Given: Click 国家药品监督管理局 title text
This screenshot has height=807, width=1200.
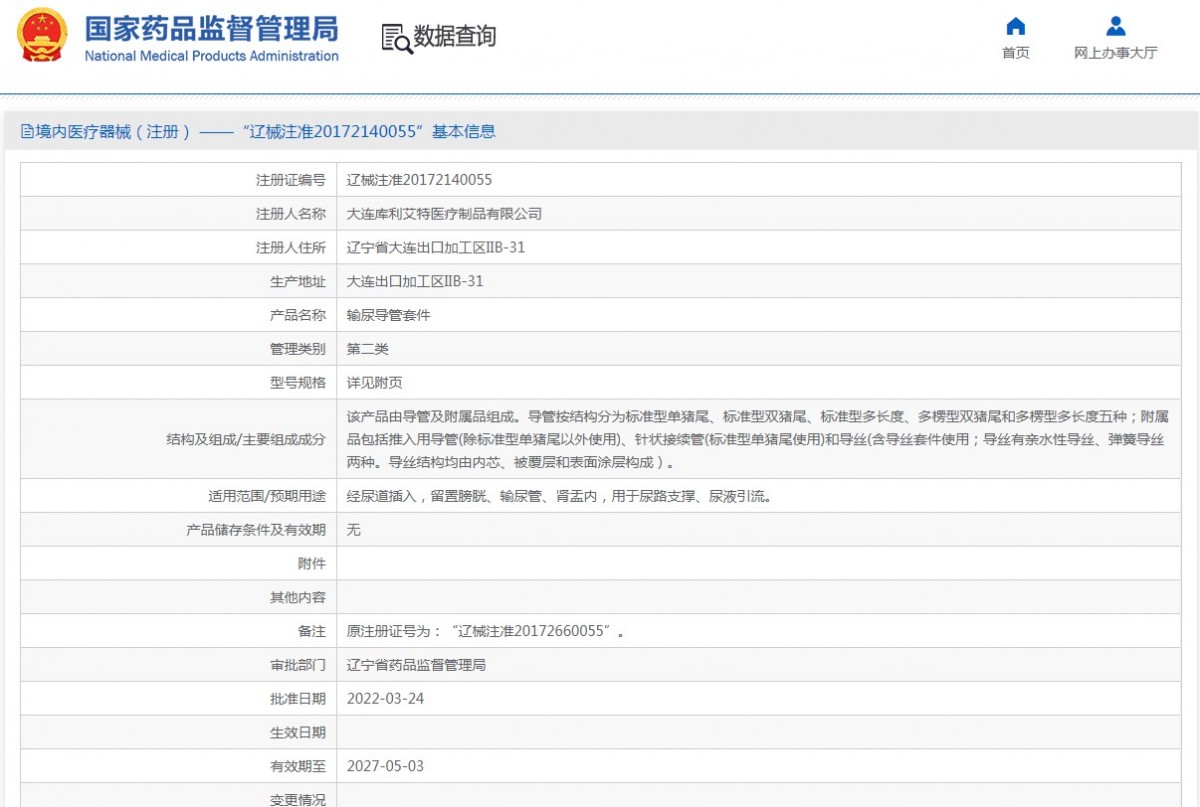Looking at the screenshot, I should (x=211, y=27).
